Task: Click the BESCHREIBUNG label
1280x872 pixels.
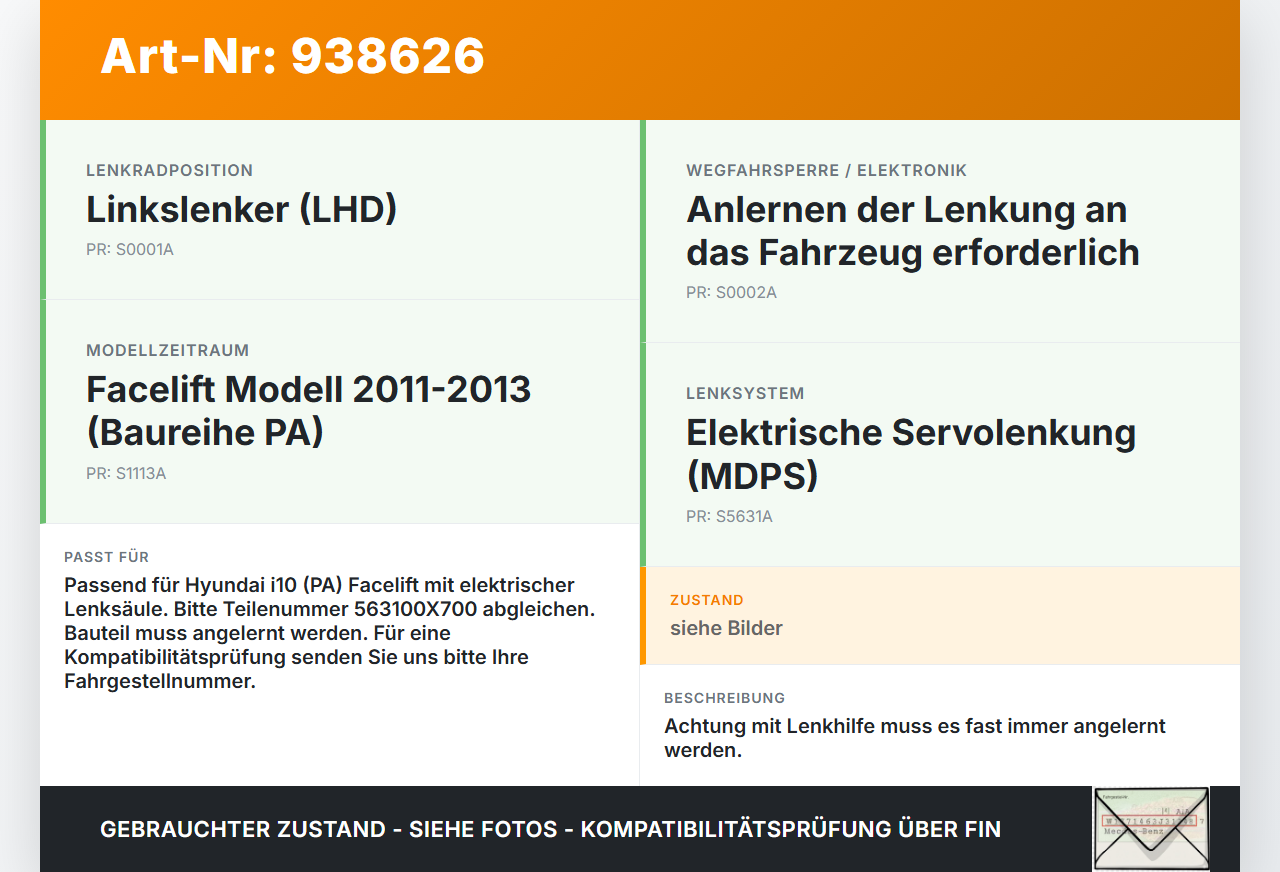Action: point(725,698)
